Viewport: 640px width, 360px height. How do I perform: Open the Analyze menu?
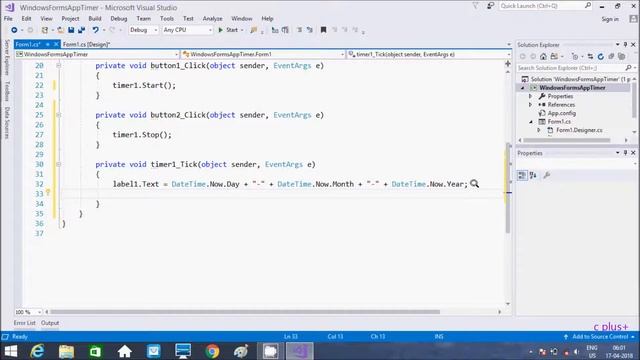pyautogui.click(x=212, y=18)
